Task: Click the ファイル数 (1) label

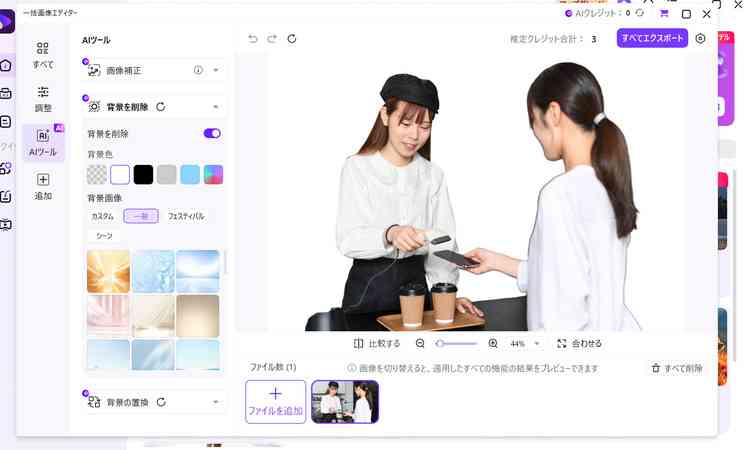Action: [273, 367]
